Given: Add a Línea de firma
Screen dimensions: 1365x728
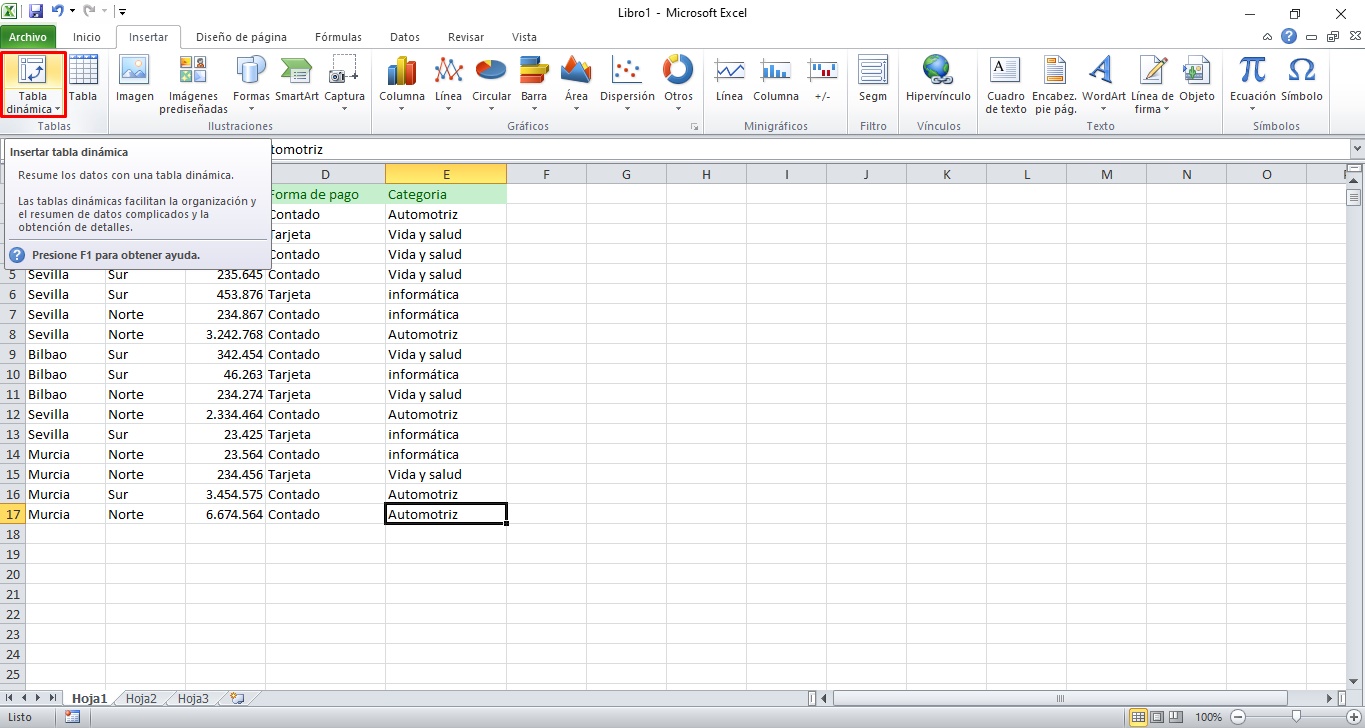Looking at the screenshot, I should coord(1153,85).
